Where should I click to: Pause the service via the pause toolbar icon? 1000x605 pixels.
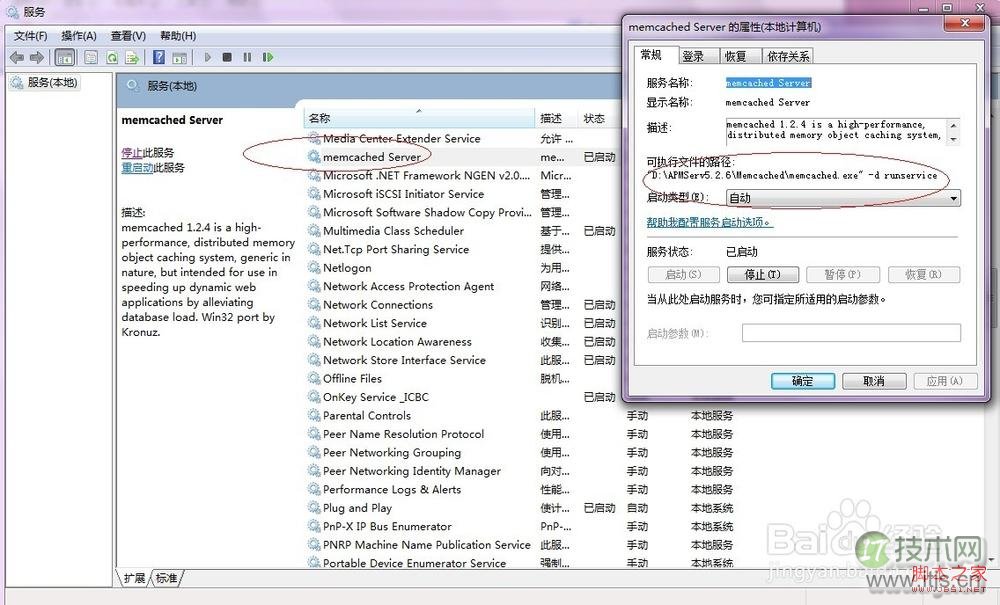pos(246,57)
